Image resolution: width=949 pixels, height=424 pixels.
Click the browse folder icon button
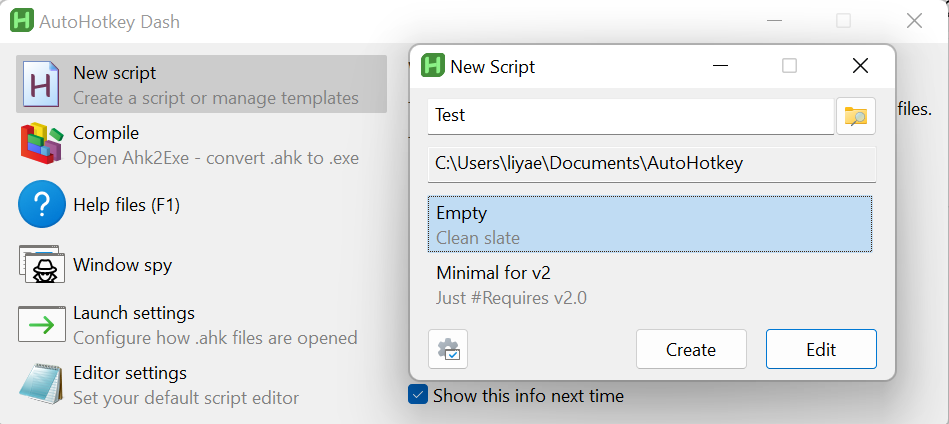pyautogui.click(x=856, y=116)
